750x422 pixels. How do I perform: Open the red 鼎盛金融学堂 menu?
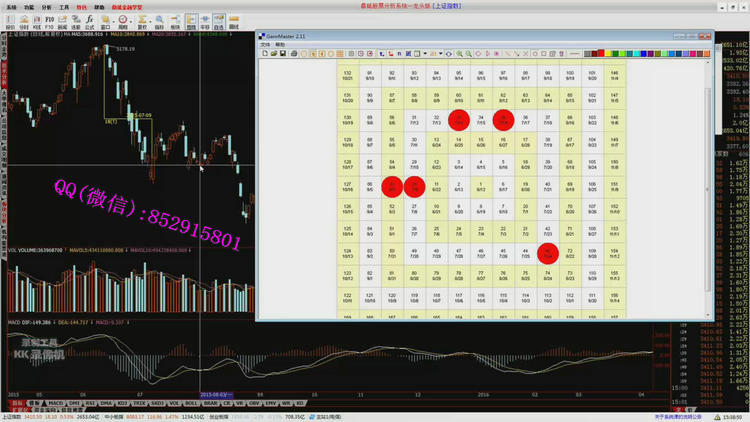127,7
